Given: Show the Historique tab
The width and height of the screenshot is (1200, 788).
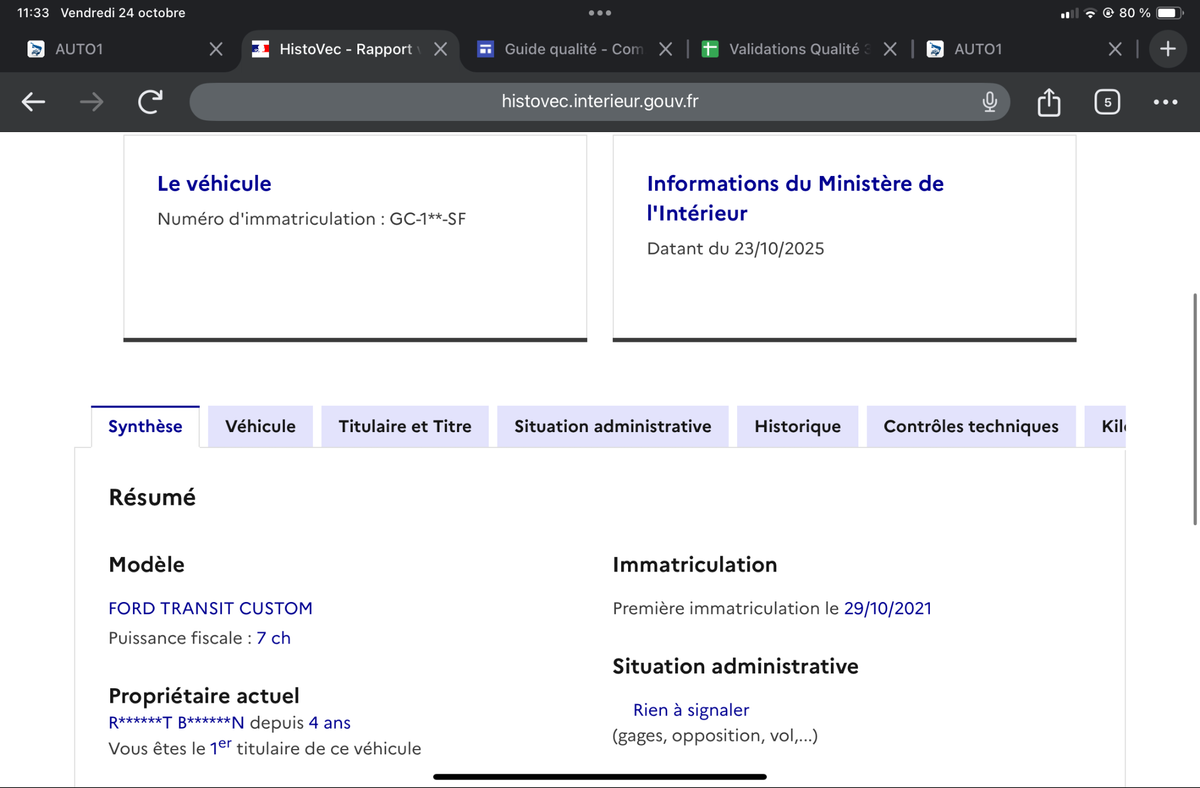Looking at the screenshot, I should (797, 426).
